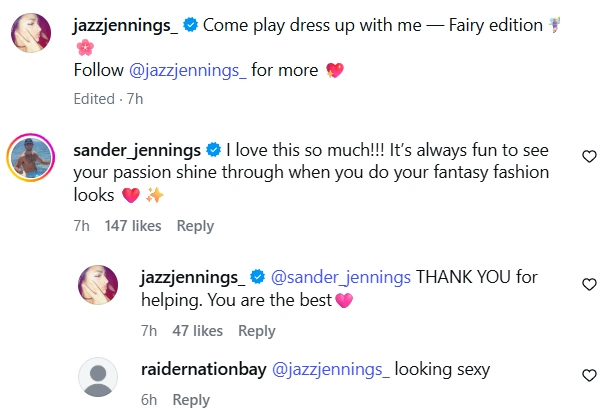The image size is (600, 413).
Task: Reply to raidernationbay's comment
Action: [191, 400]
